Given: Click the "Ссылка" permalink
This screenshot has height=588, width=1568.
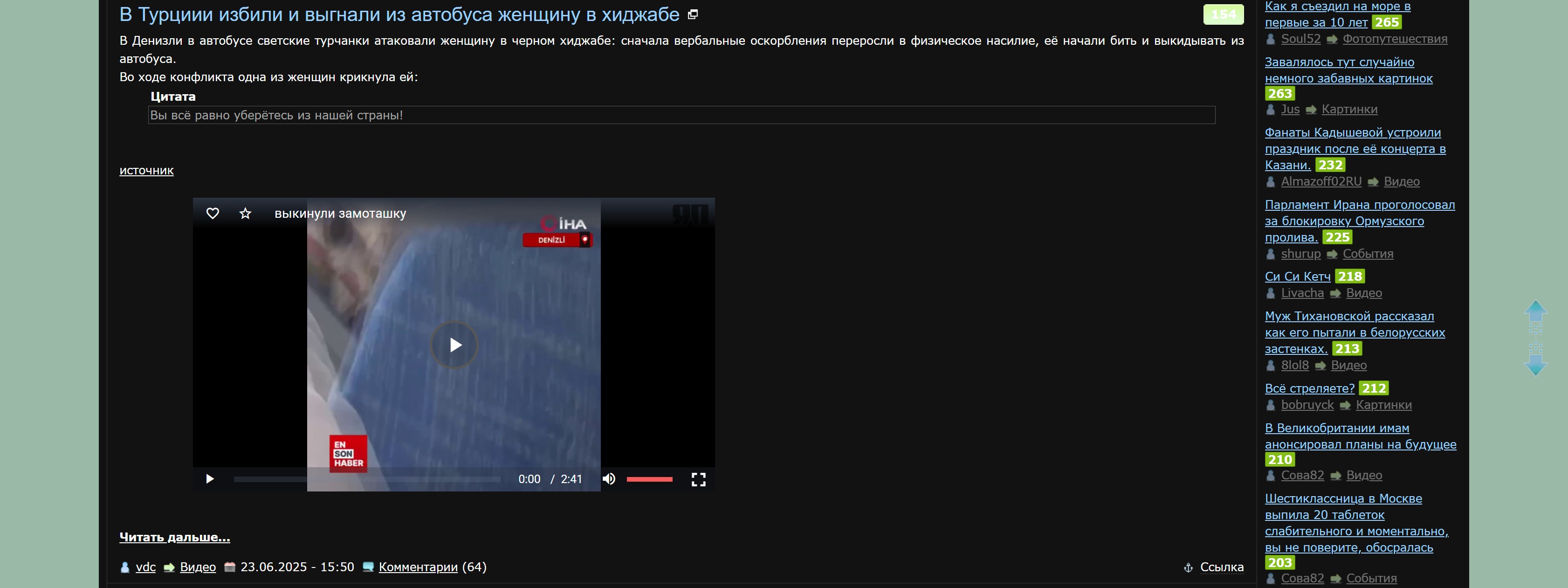Looking at the screenshot, I should pyautogui.click(x=1222, y=567).
